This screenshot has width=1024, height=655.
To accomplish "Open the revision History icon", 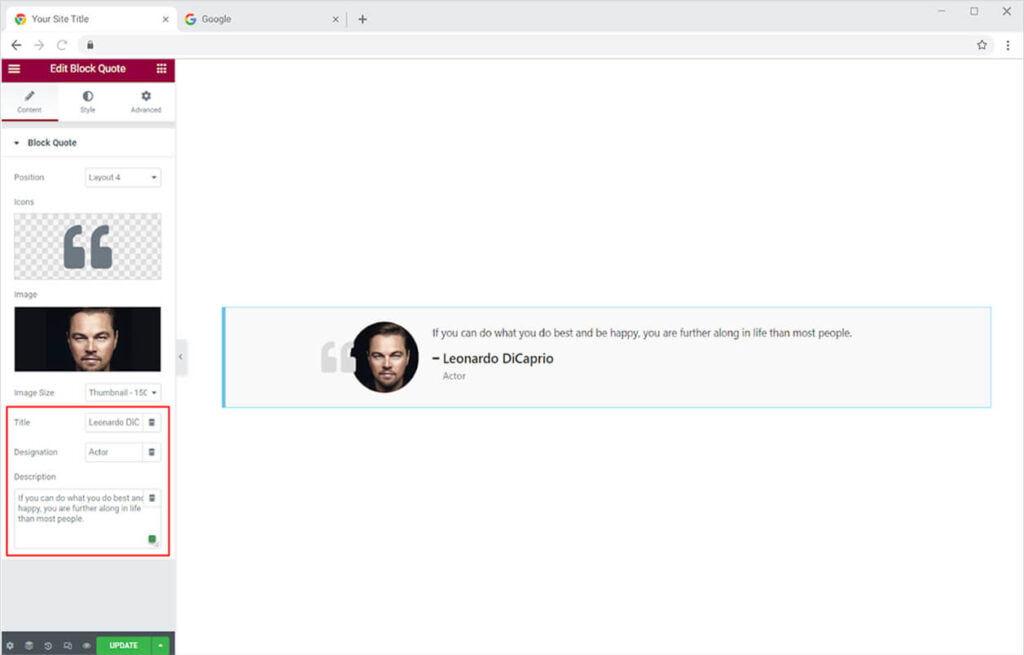I will [x=48, y=645].
